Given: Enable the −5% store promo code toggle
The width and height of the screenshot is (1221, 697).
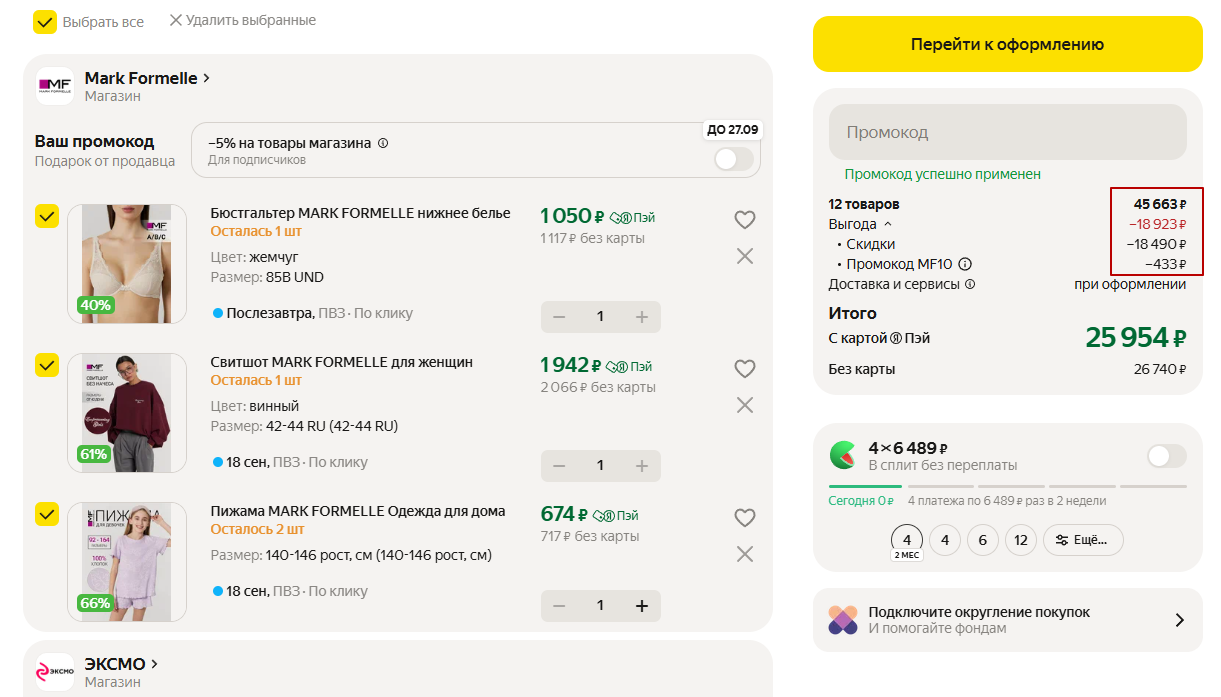Looking at the screenshot, I should click(733, 159).
